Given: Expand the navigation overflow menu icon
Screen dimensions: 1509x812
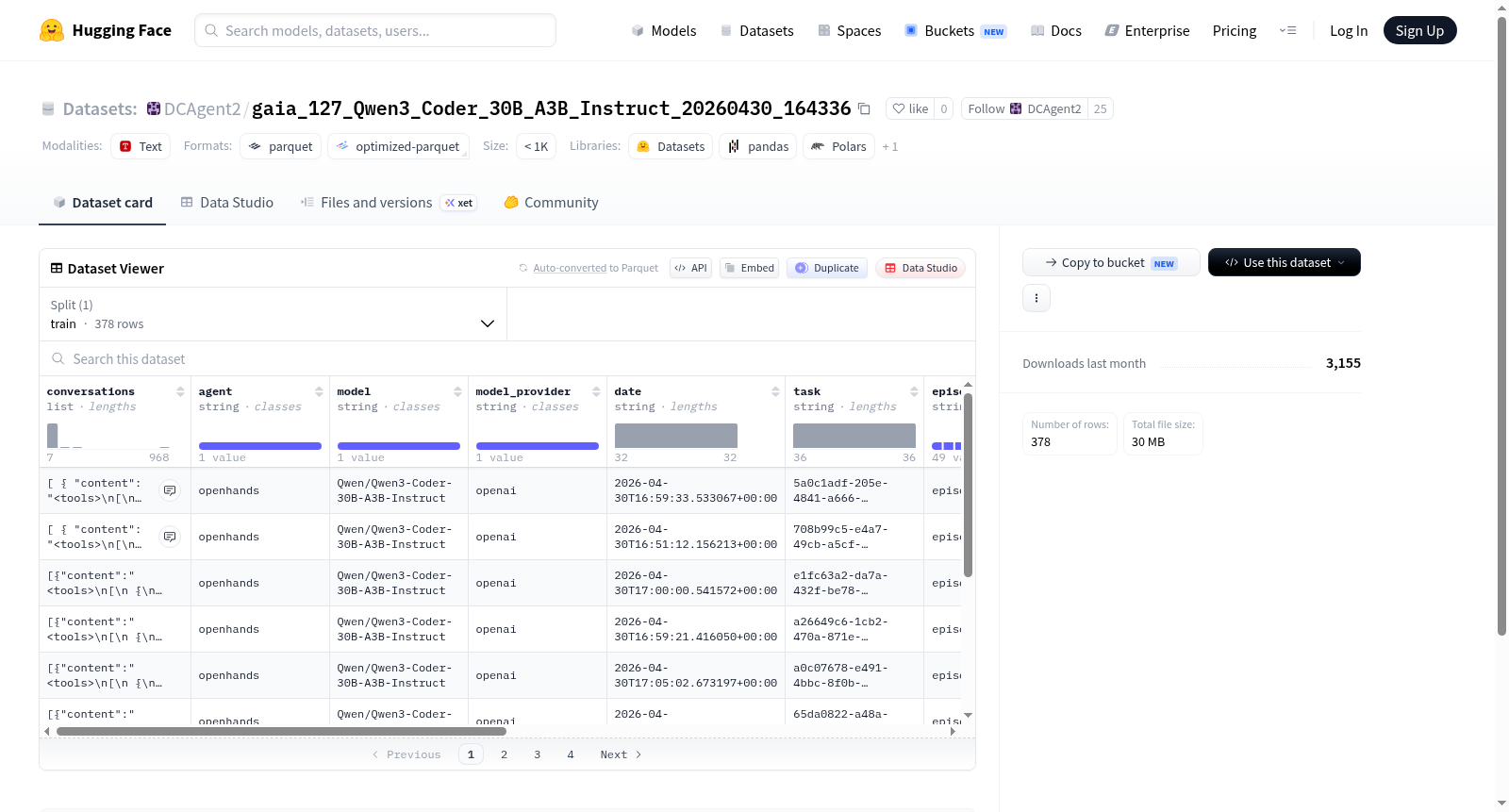Looking at the screenshot, I should click(x=1287, y=30).
